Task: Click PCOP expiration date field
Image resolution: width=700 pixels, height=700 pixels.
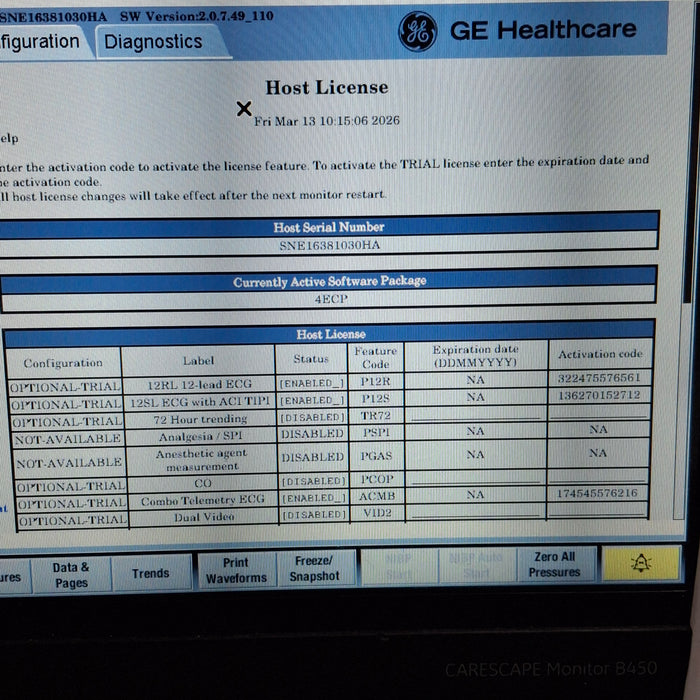Action: click(x=475, y=478)
